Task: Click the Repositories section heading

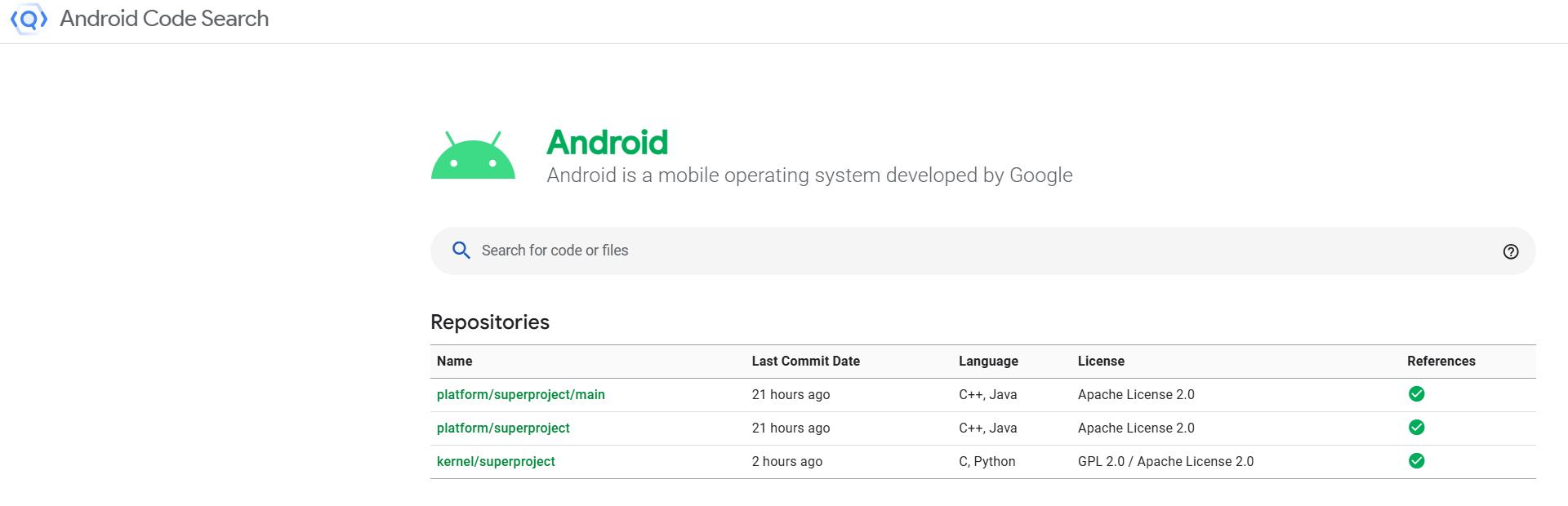Action: (490, 322)
